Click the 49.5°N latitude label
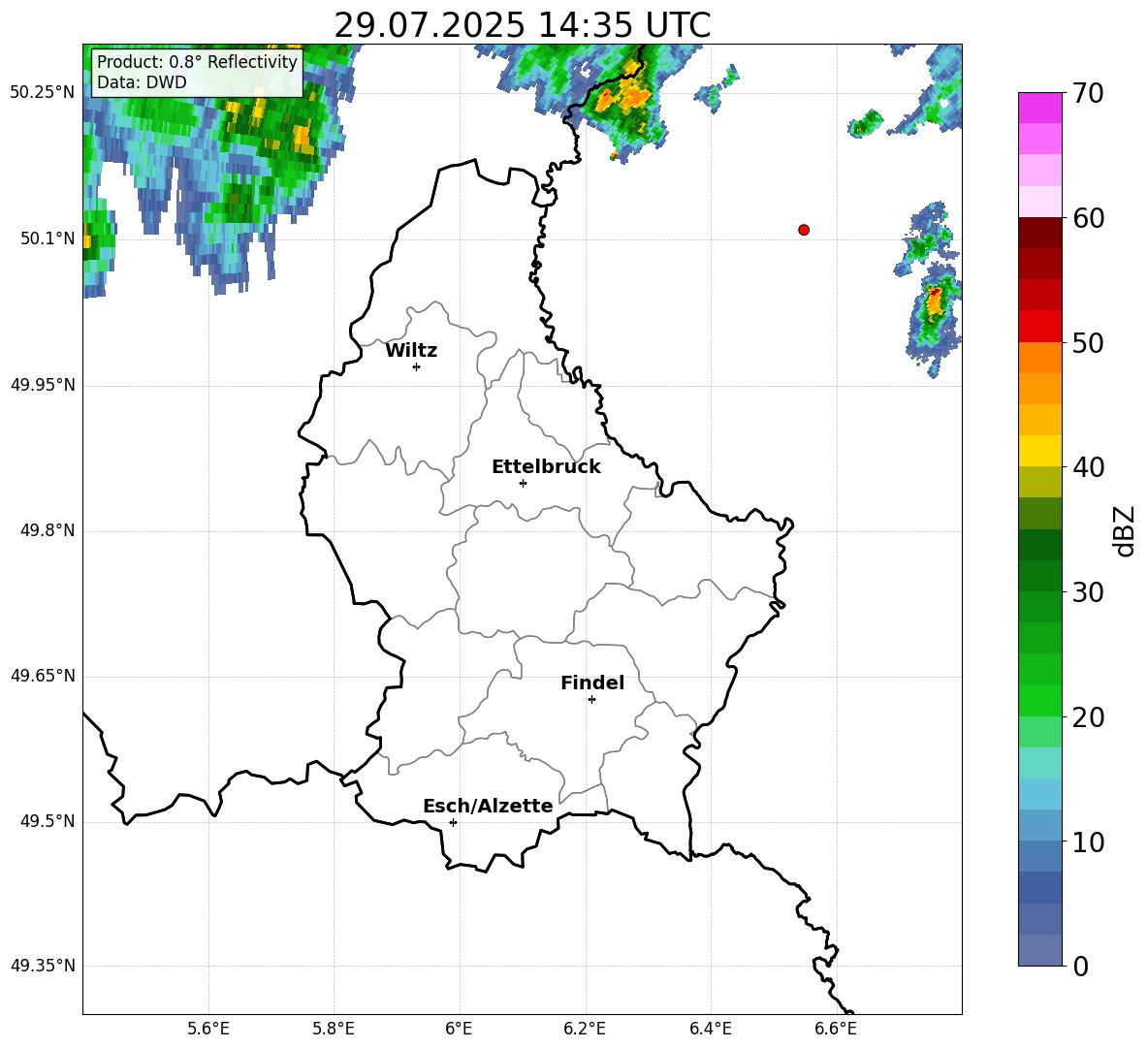Screen dimensions: 1148x1048 click(x=47, y=821)
